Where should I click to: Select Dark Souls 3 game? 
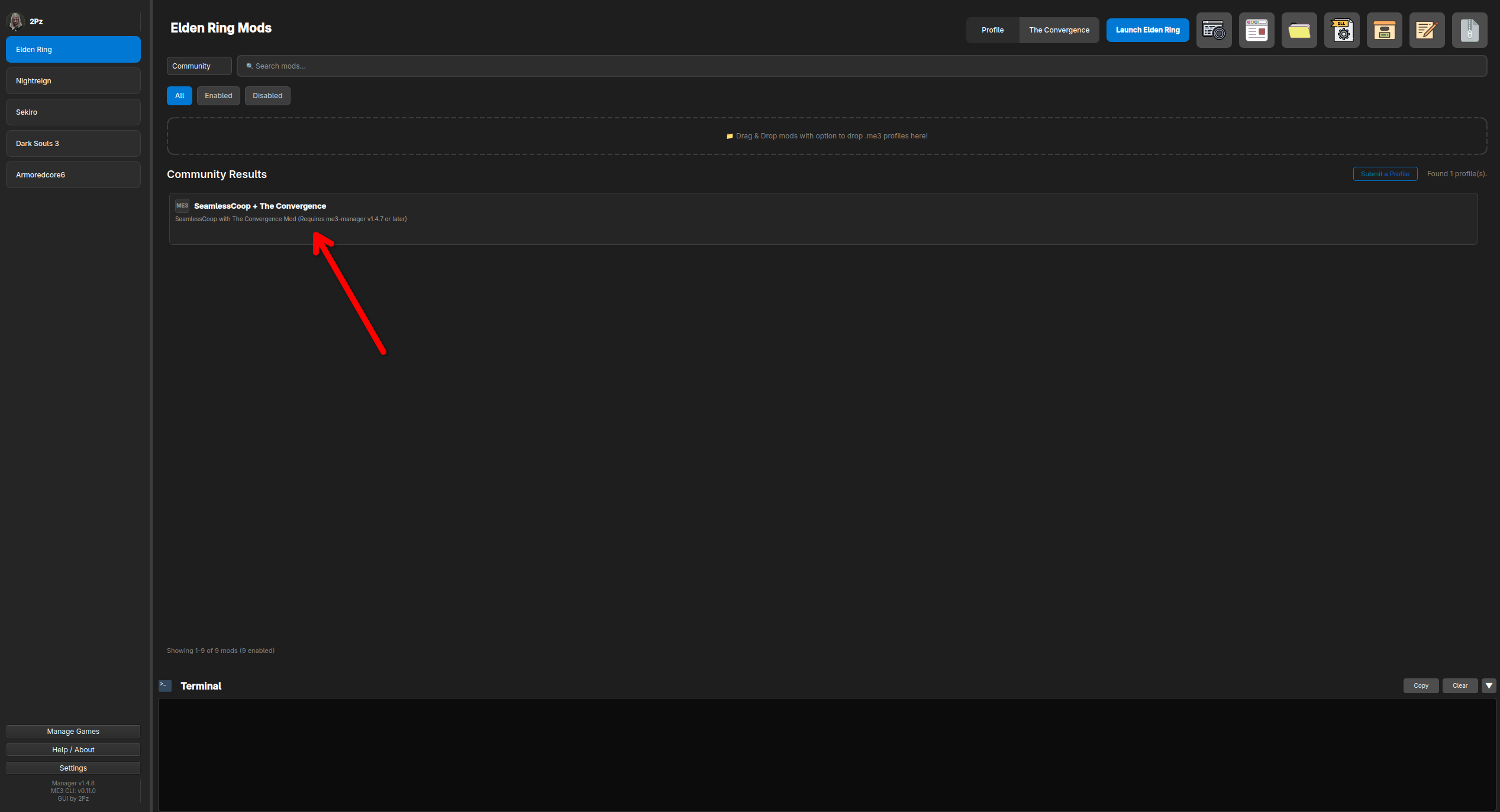73,144
